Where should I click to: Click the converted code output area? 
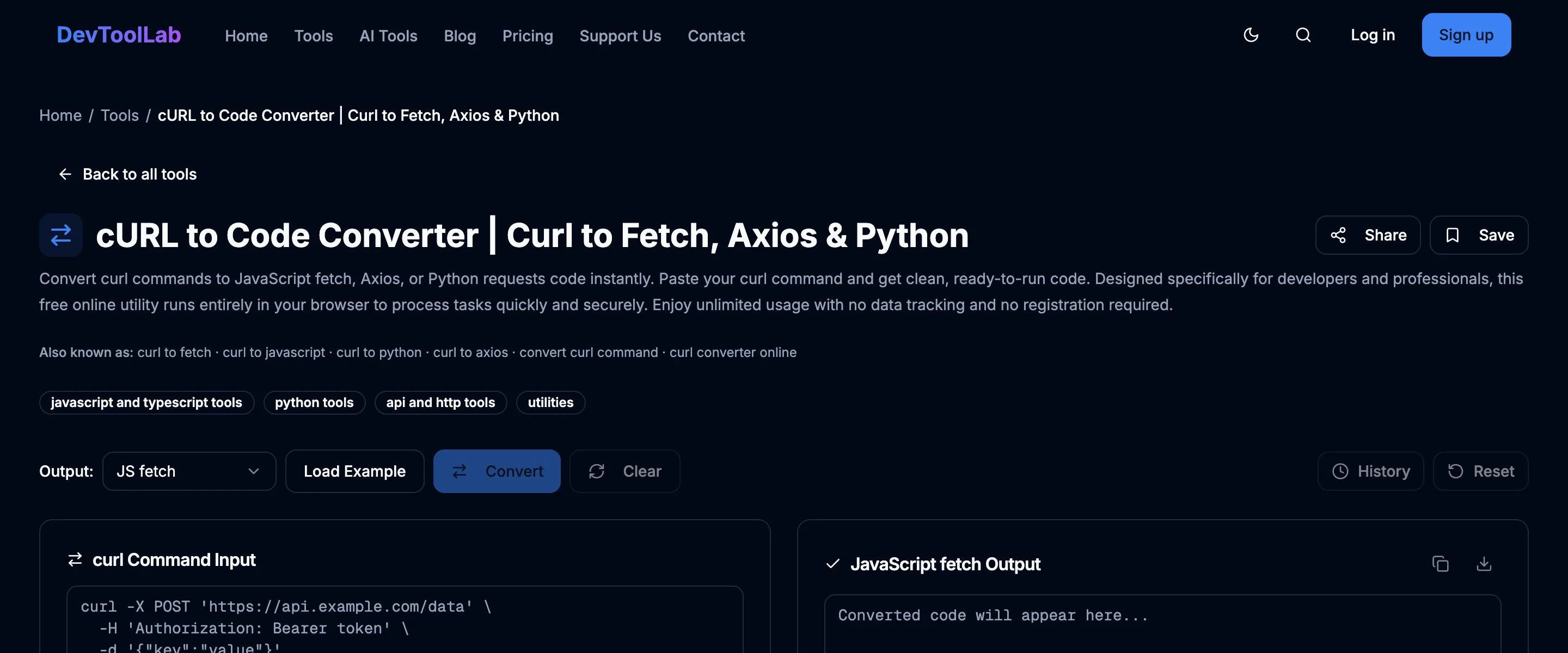click(1162, 624)
